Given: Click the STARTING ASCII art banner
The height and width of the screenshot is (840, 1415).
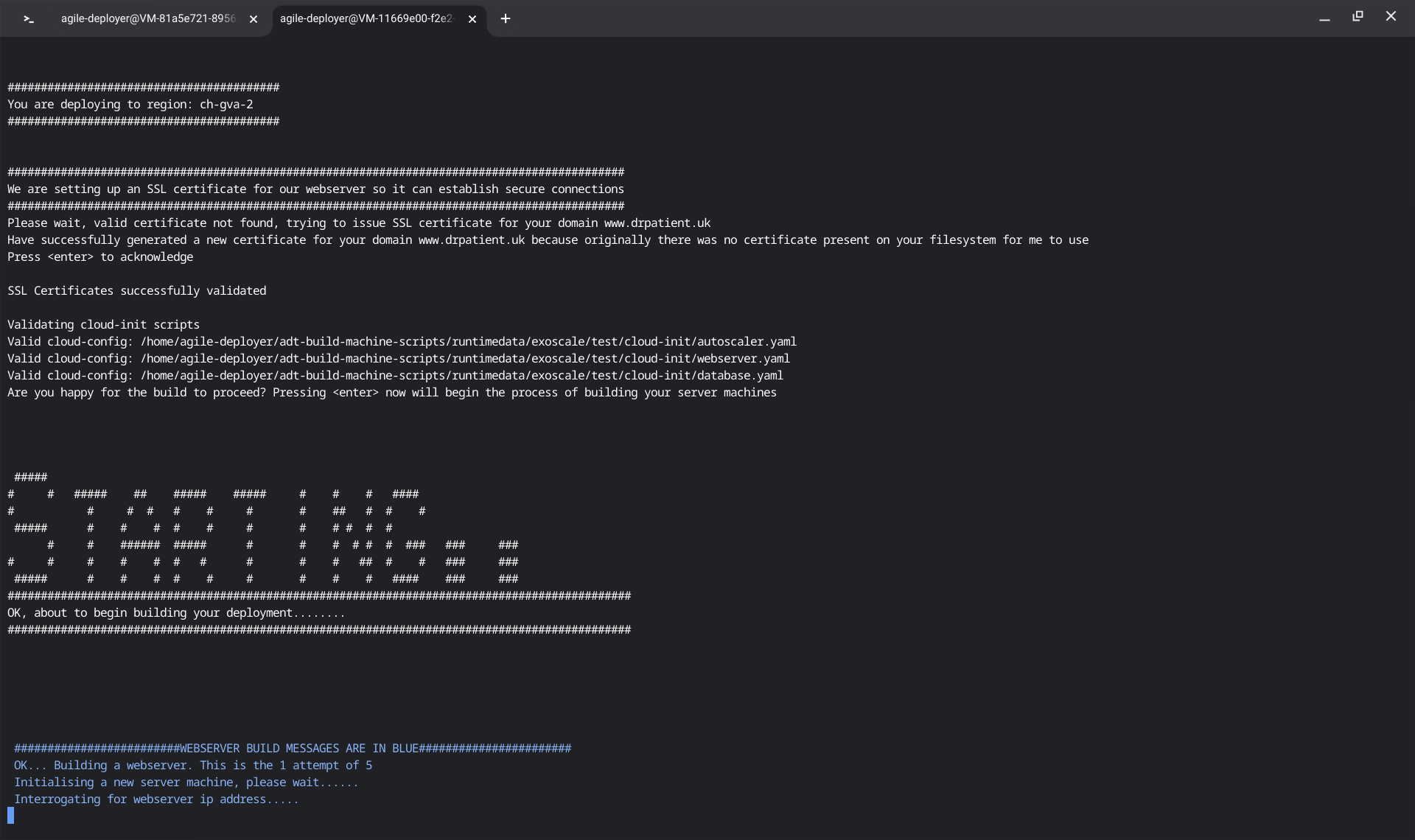Looking at the screenshot, I should coord(263,528).
